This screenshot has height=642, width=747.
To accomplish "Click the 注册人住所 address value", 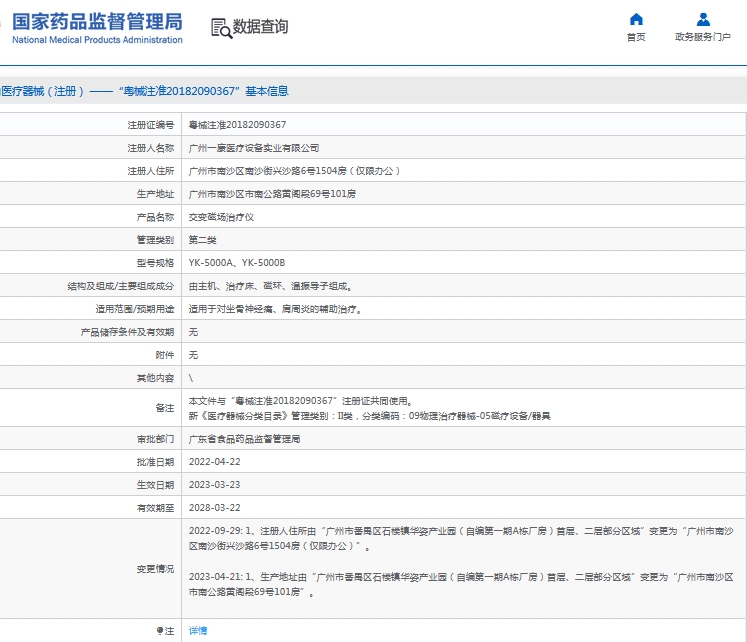I will point(294,171).
